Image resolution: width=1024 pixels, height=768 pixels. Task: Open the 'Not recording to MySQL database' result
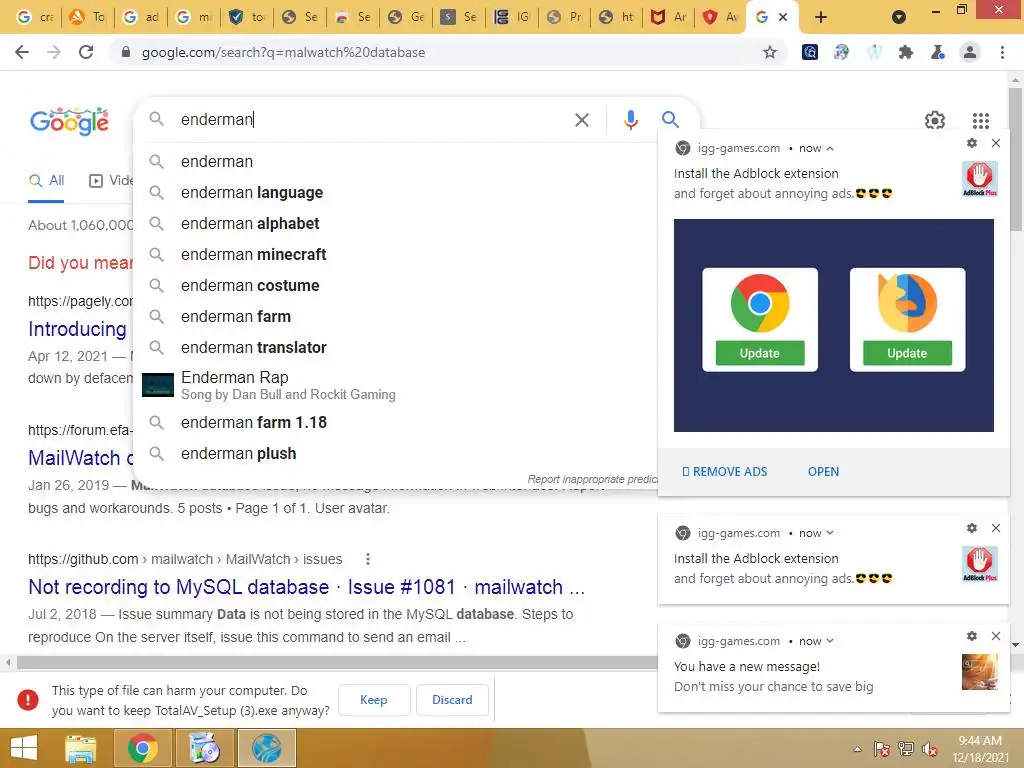pos(306,587)
